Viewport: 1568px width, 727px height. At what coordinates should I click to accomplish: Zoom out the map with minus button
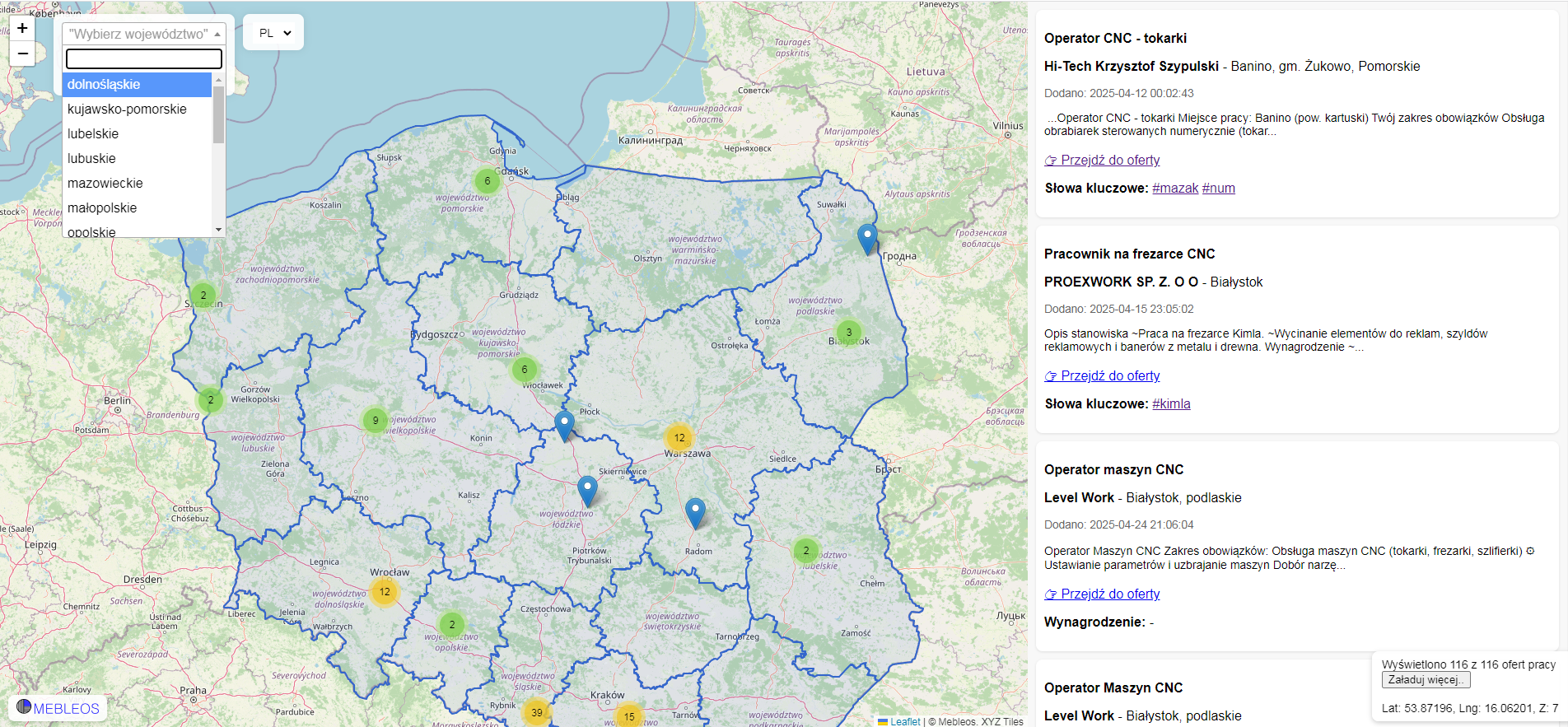click(x=22, y=54)
